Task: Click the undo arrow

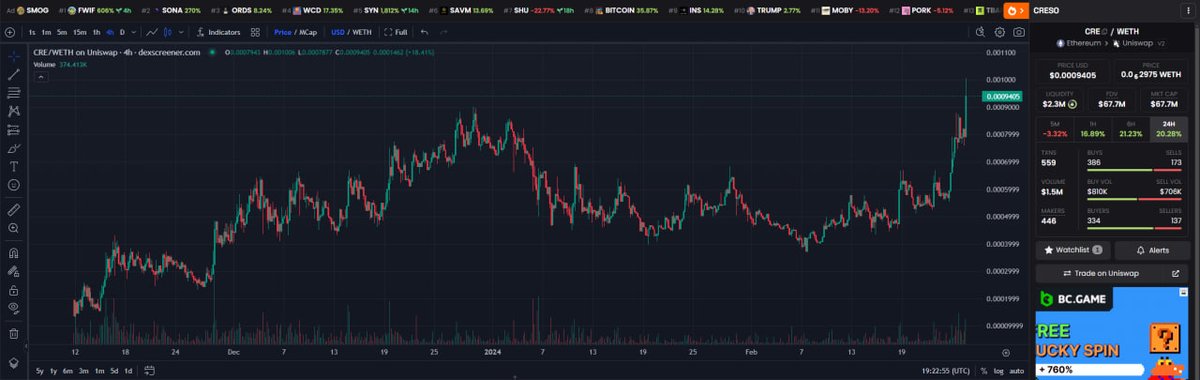Action: 425,32
